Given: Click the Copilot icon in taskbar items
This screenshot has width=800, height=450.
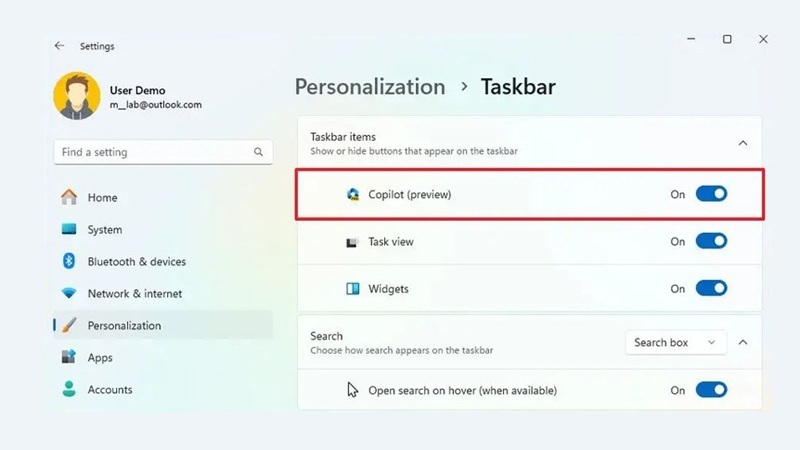Looking at the screenshot, I should coord(353,194).
